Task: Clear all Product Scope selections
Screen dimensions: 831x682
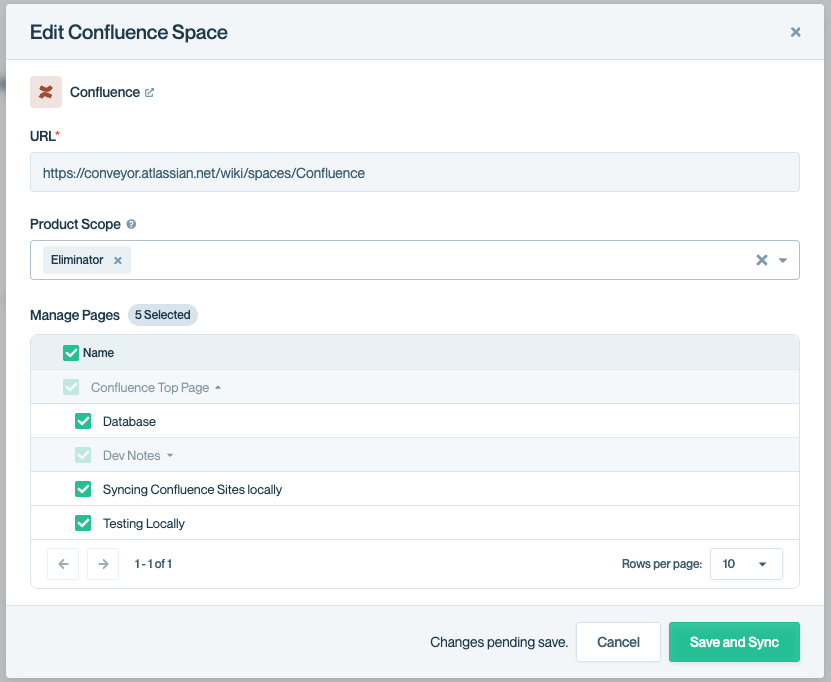Action: [x=761, y=260]
